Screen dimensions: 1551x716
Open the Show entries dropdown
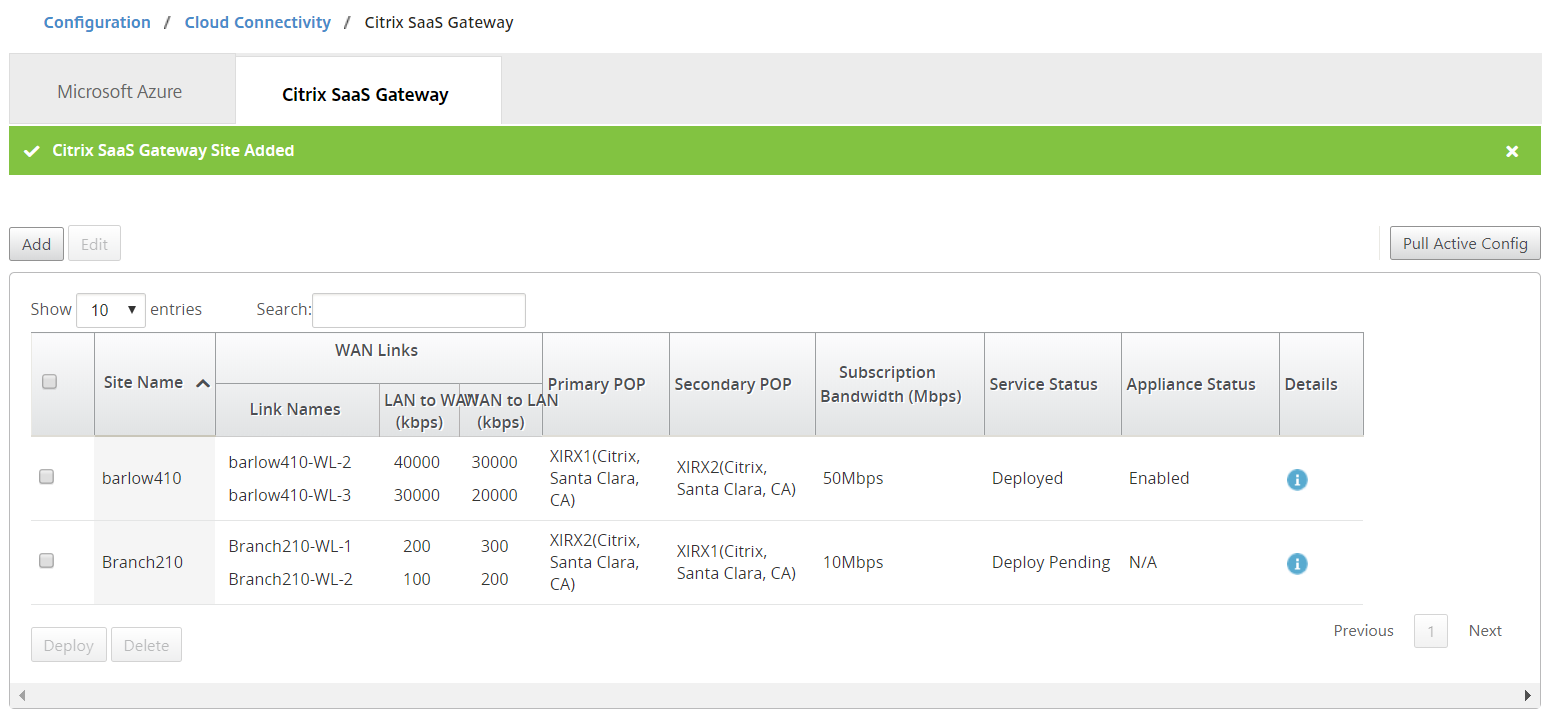110,310
